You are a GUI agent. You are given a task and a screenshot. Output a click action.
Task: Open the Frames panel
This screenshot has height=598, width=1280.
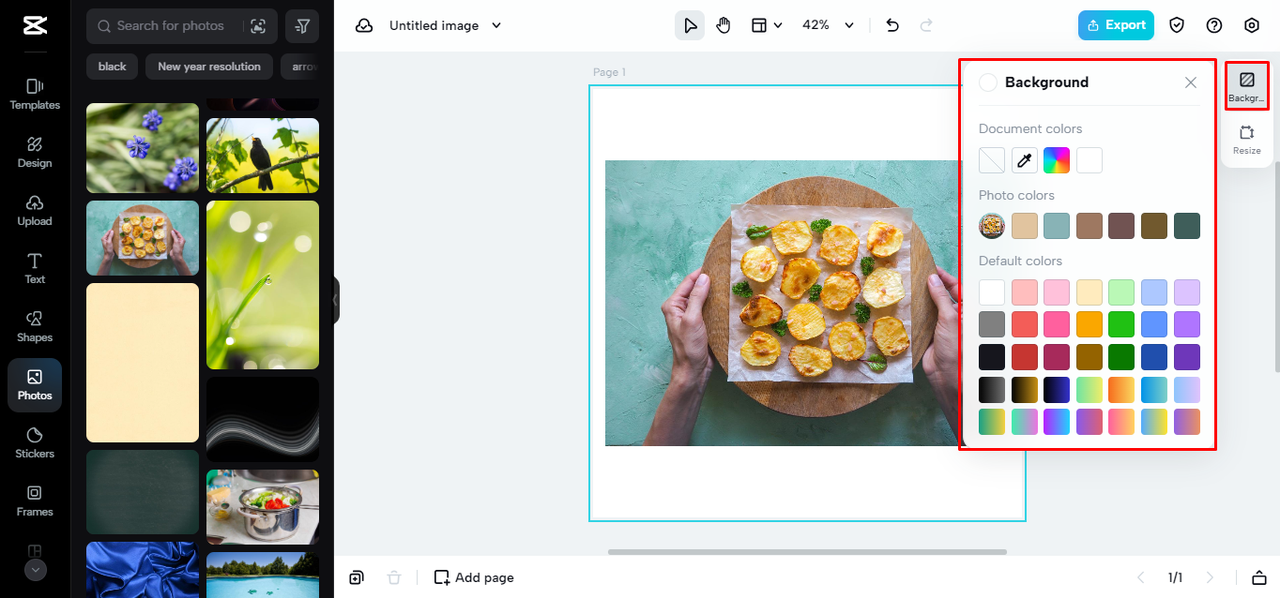[x=35, y=500]
